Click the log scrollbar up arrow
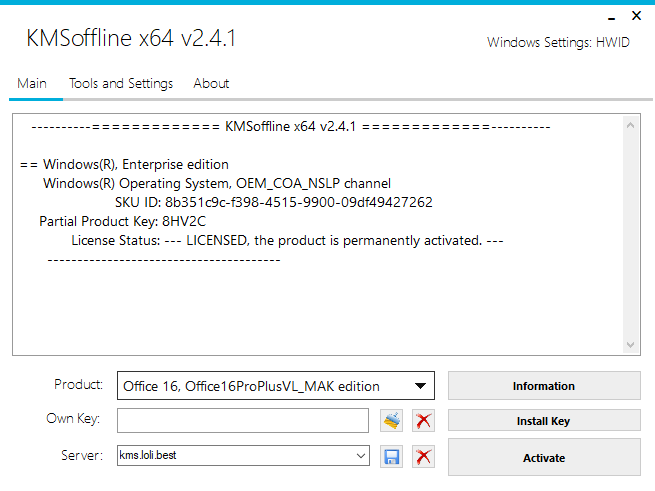The image size is (655, 491). [x=631, y=125]
